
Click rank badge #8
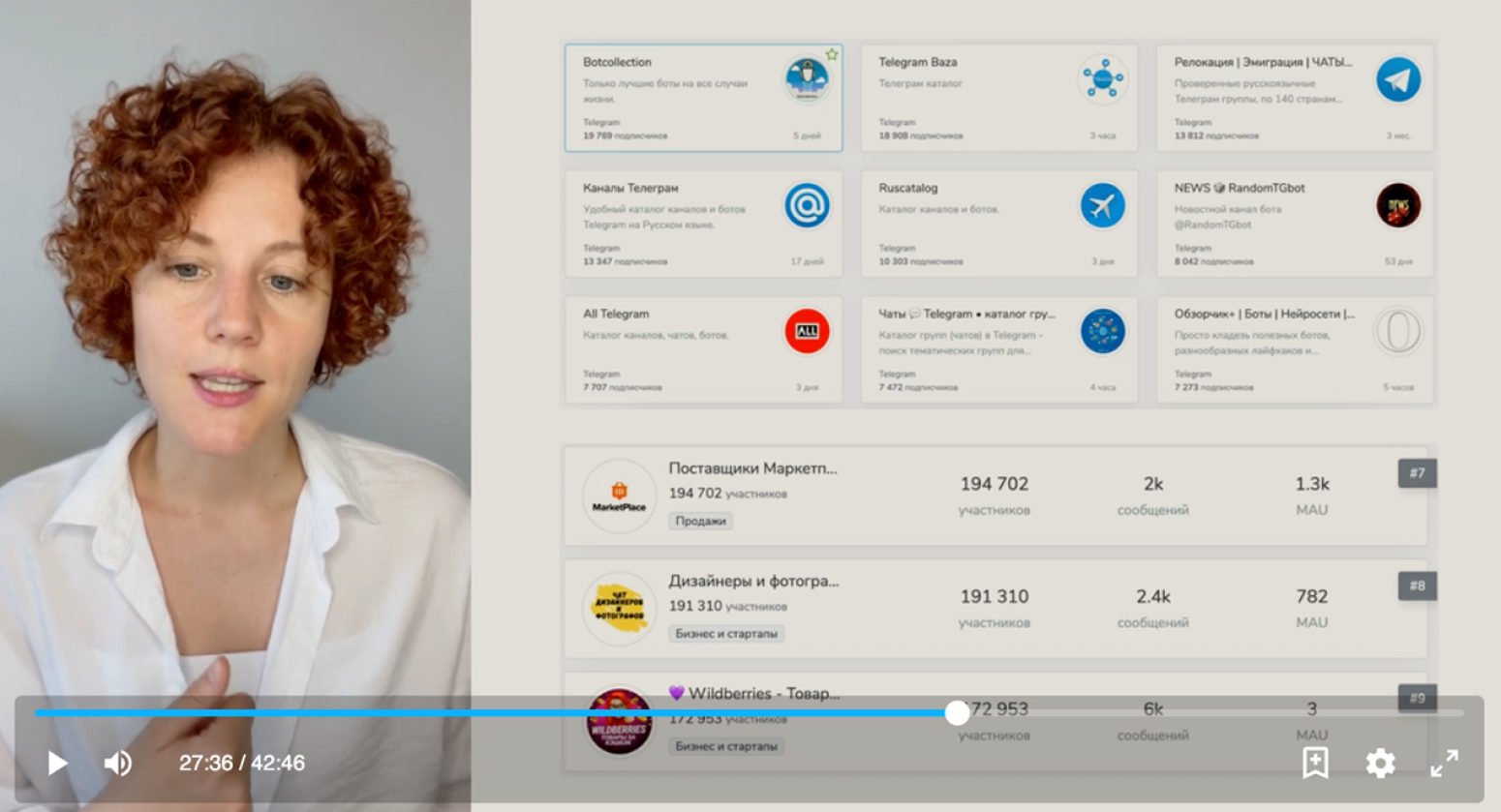pyautogui.click(x=1417, y=586)
